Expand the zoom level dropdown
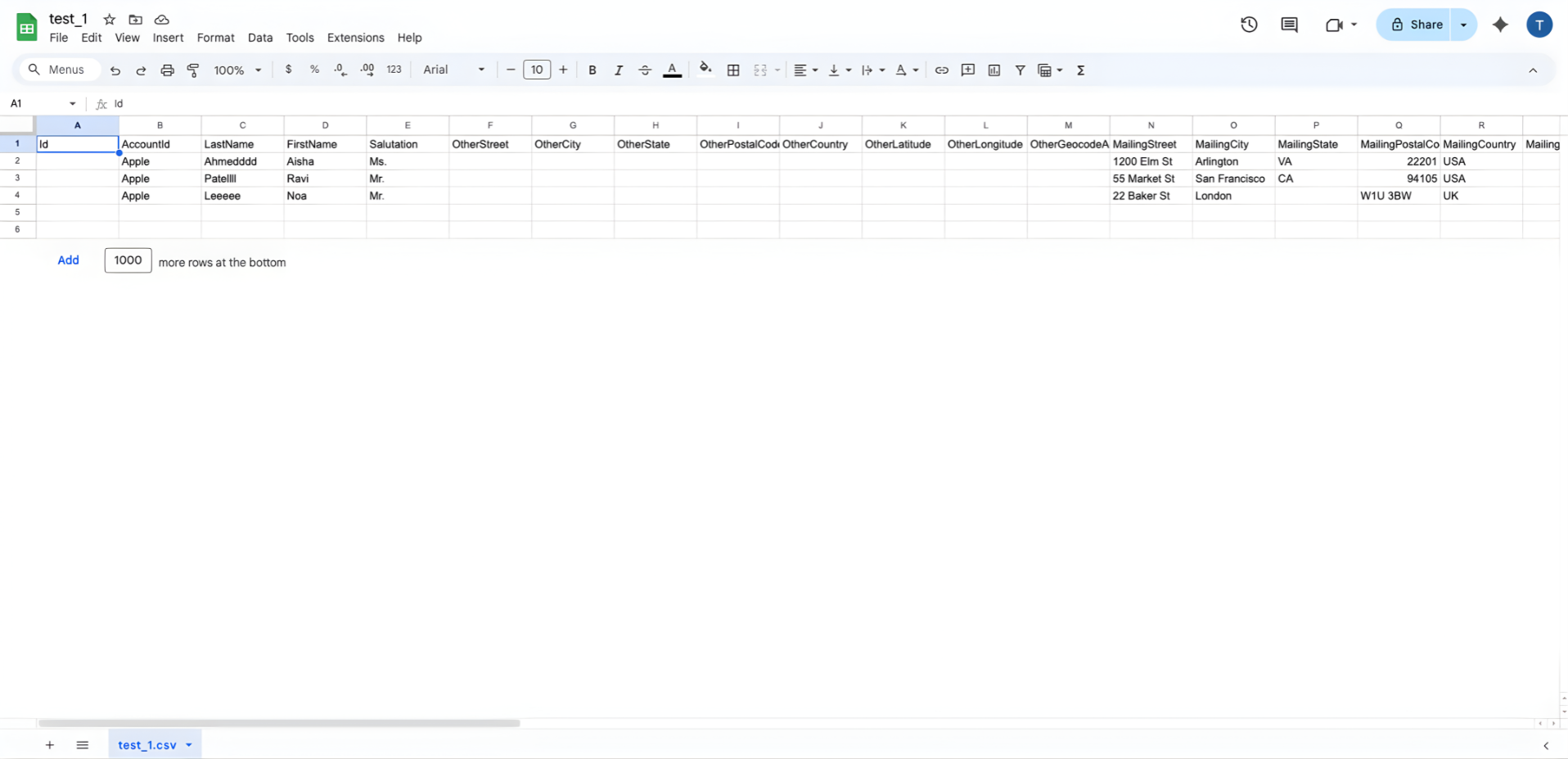 point(237,70)
